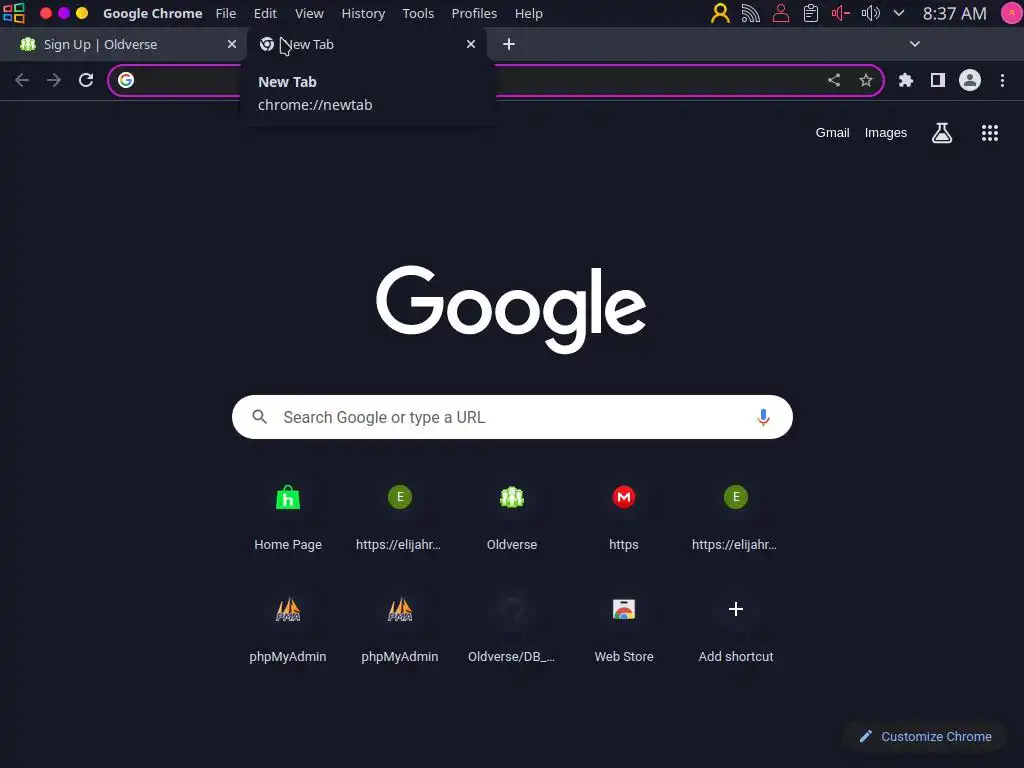Click the red person tray icon
Screen dimensions: 1024x768
[x=780, y=13]
